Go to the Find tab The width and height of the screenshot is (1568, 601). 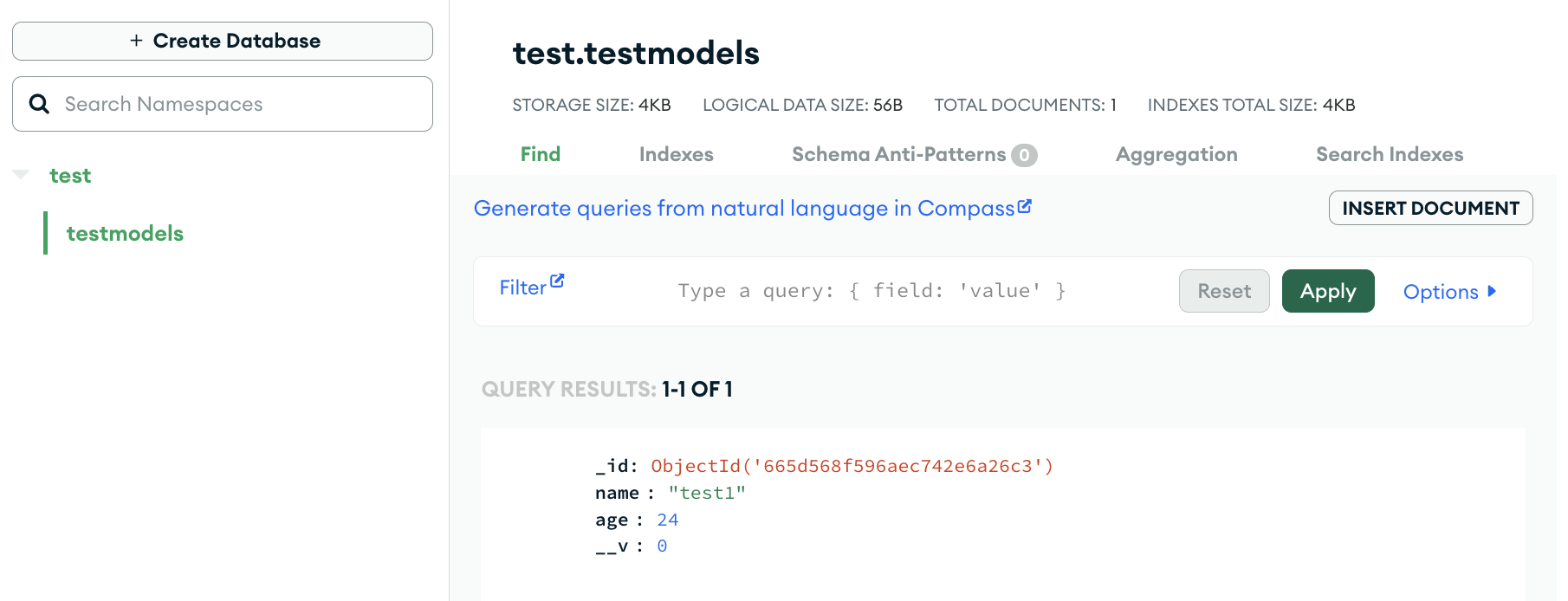(x=540, y=154)
